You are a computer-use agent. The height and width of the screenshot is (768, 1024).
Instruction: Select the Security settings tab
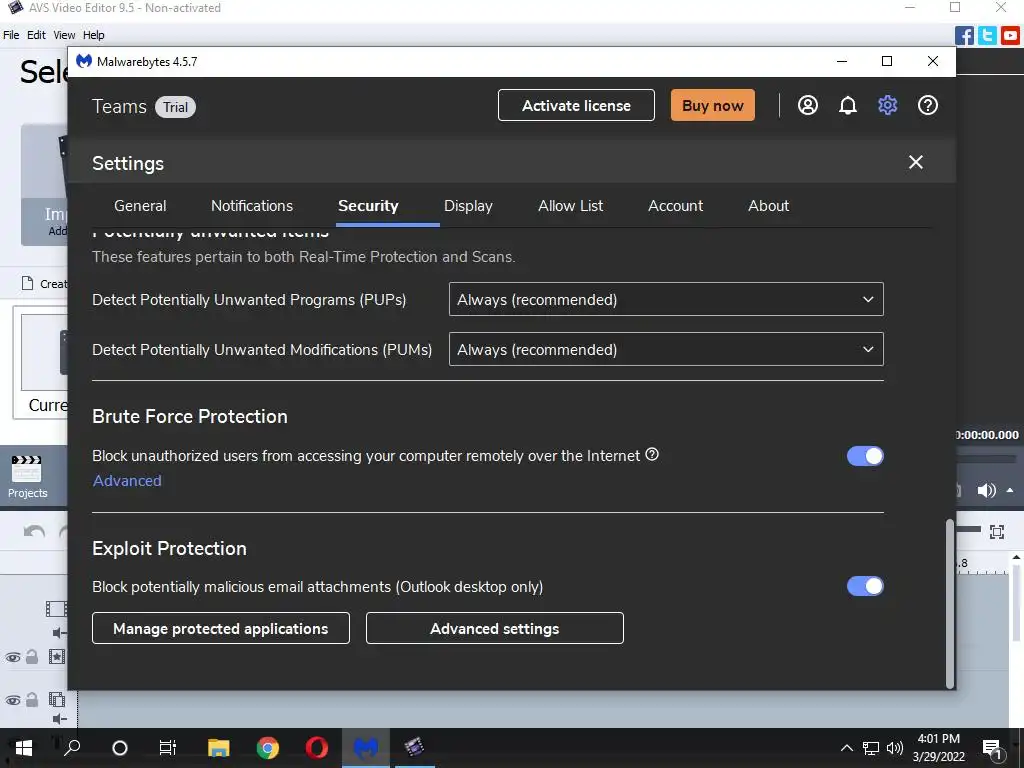pyautogui.click(x=368, y=206)
